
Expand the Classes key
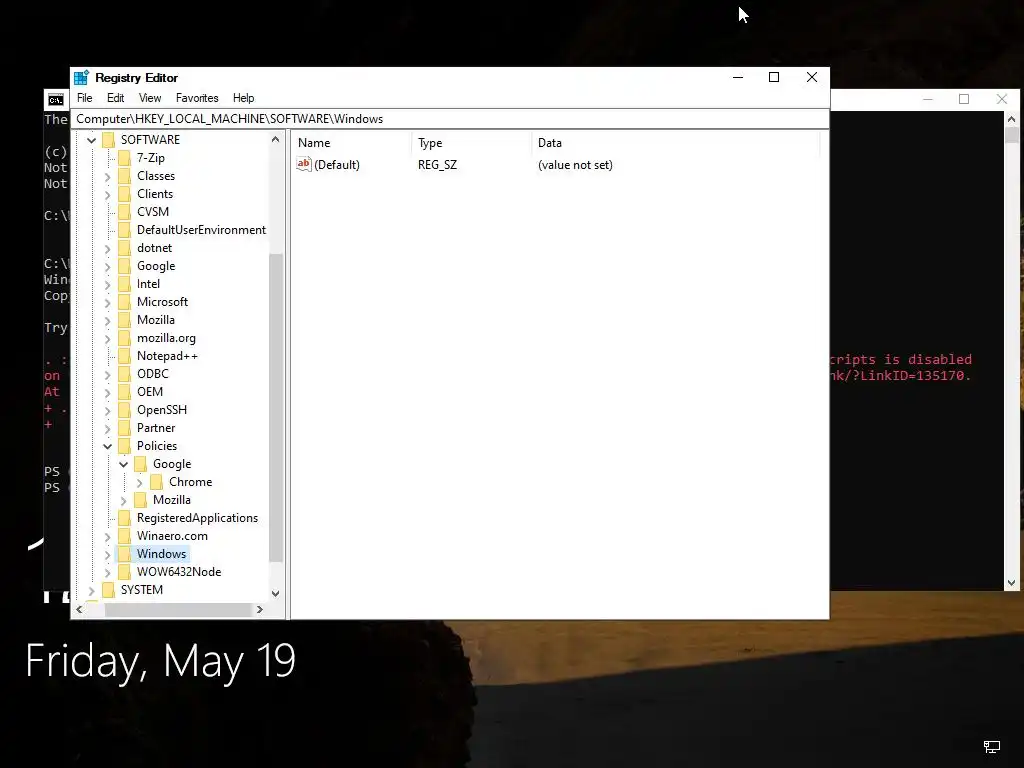(x=108, y=176)
